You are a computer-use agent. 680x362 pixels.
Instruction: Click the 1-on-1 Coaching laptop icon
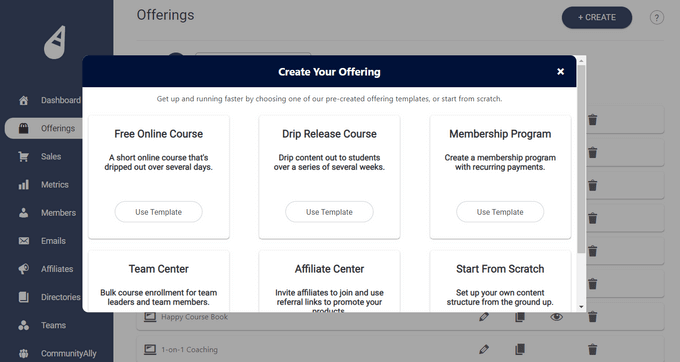click(x=150, y=349)
